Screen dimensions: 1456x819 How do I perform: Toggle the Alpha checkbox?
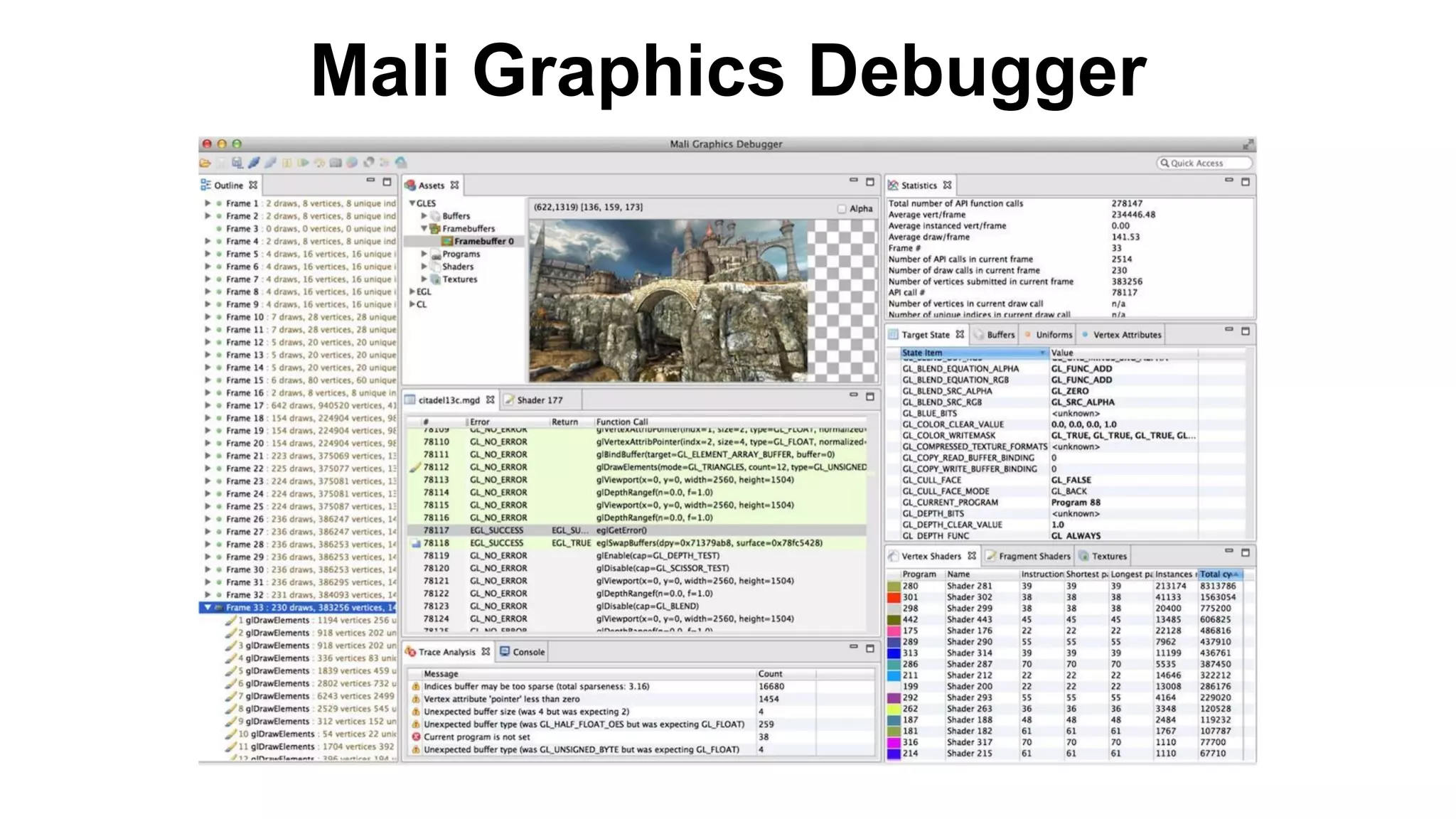(x=842, y=208)
